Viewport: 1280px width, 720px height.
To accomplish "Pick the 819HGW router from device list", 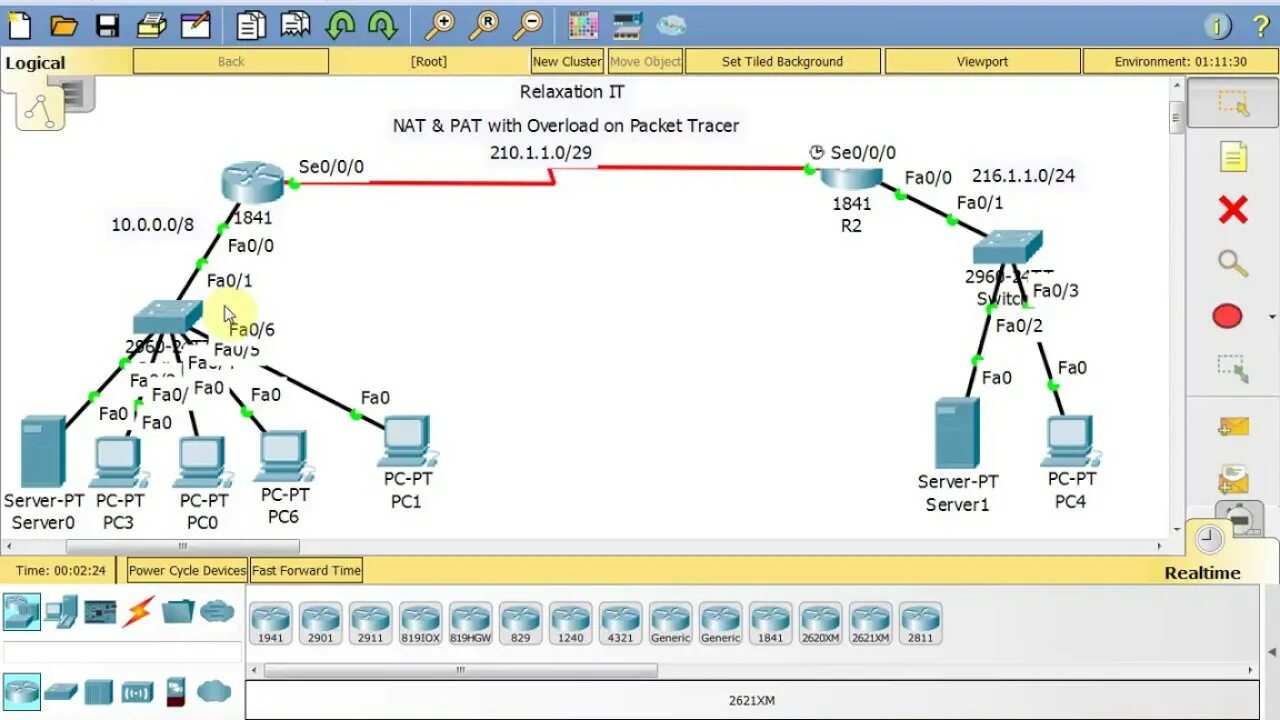I will coord(470,623).
